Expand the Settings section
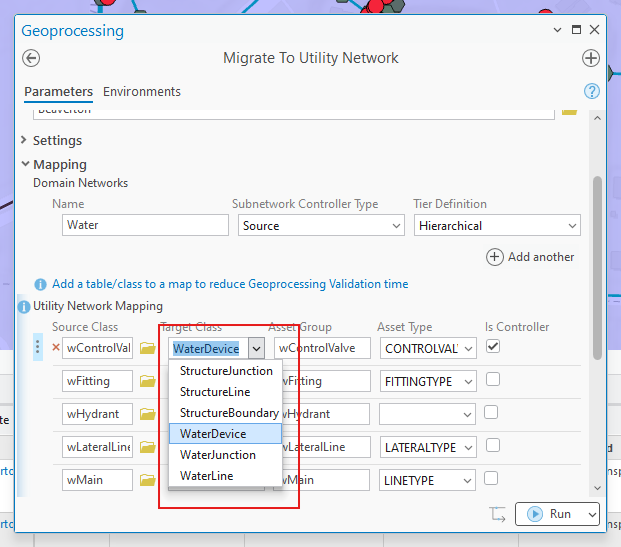The height and width of the screenshot is (547, 621). pyautogui.click(x=24, y=140)
